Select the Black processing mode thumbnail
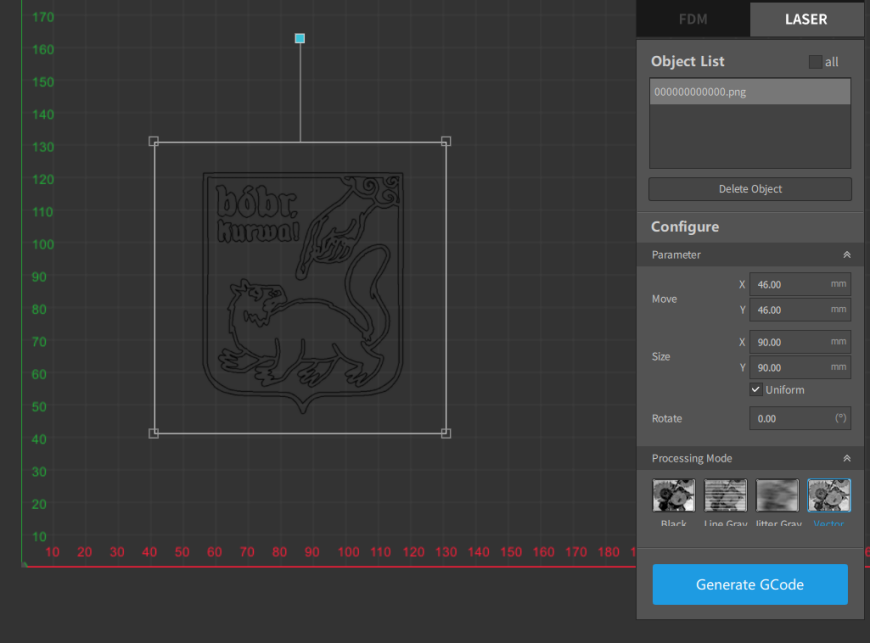 coord(673,495)
